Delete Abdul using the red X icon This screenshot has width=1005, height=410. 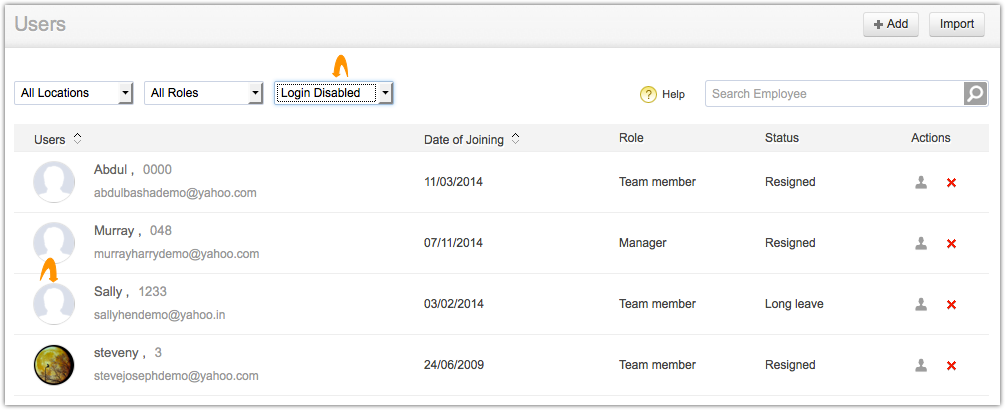coord(951,183)
